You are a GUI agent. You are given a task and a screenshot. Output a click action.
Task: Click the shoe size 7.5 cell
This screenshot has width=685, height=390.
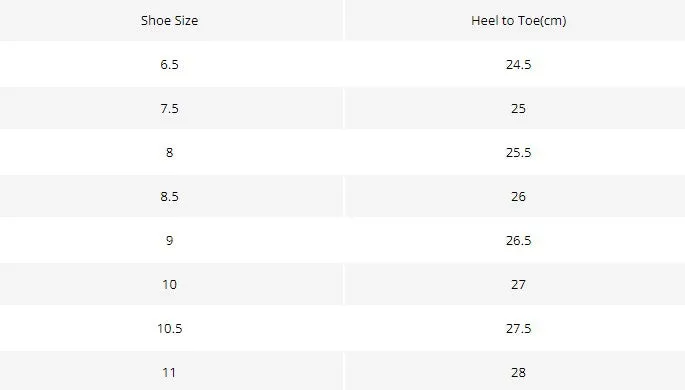[x=170, y=108]
